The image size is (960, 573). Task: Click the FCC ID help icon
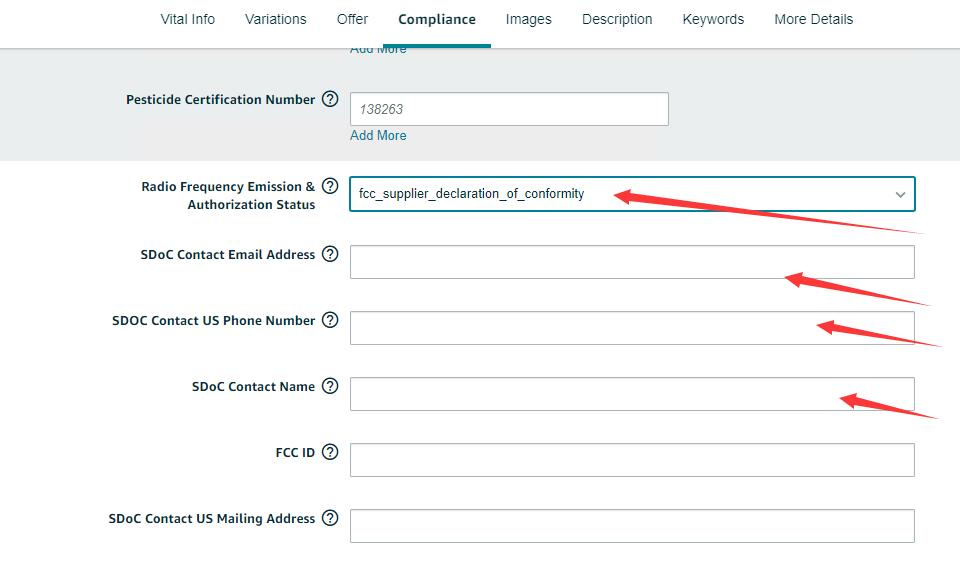(x=330, y=452)
